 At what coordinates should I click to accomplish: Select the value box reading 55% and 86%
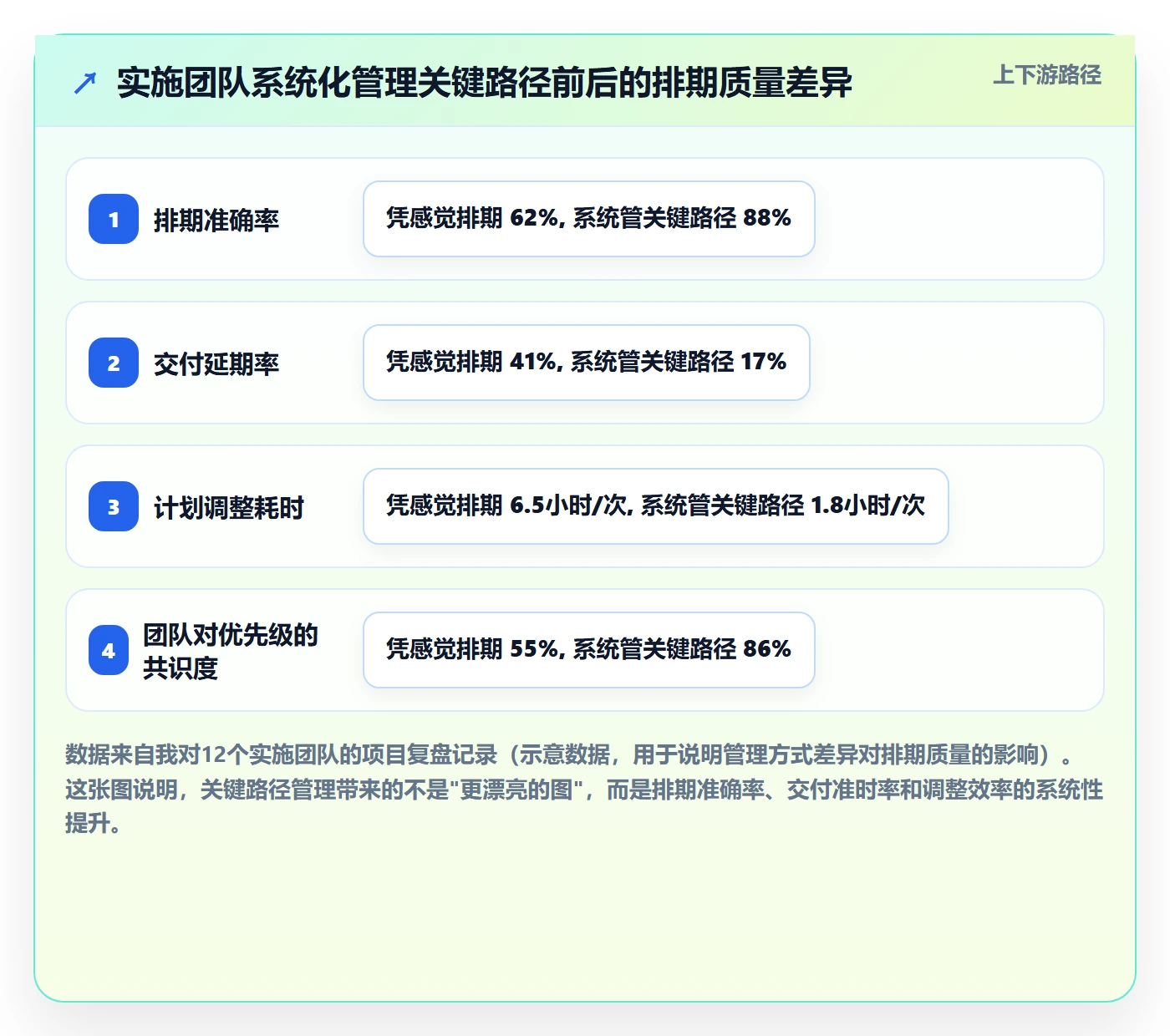[589, 650]
